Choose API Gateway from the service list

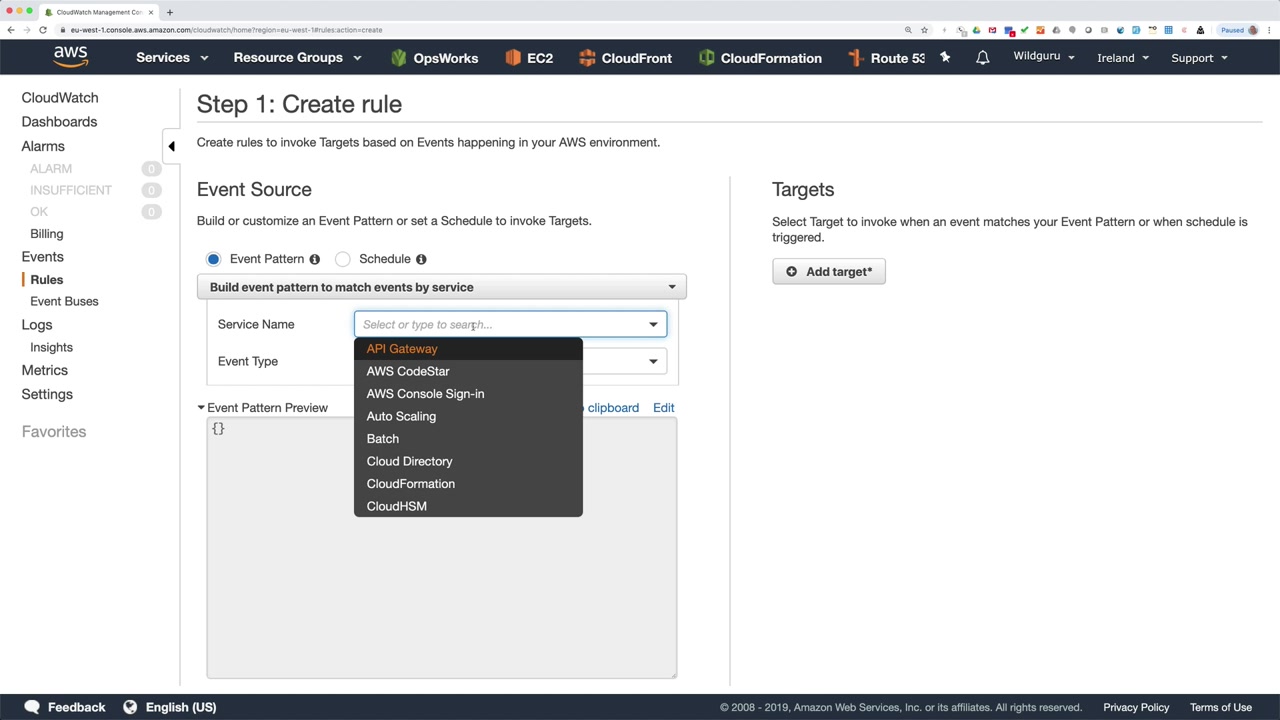(x=402, y=349)
